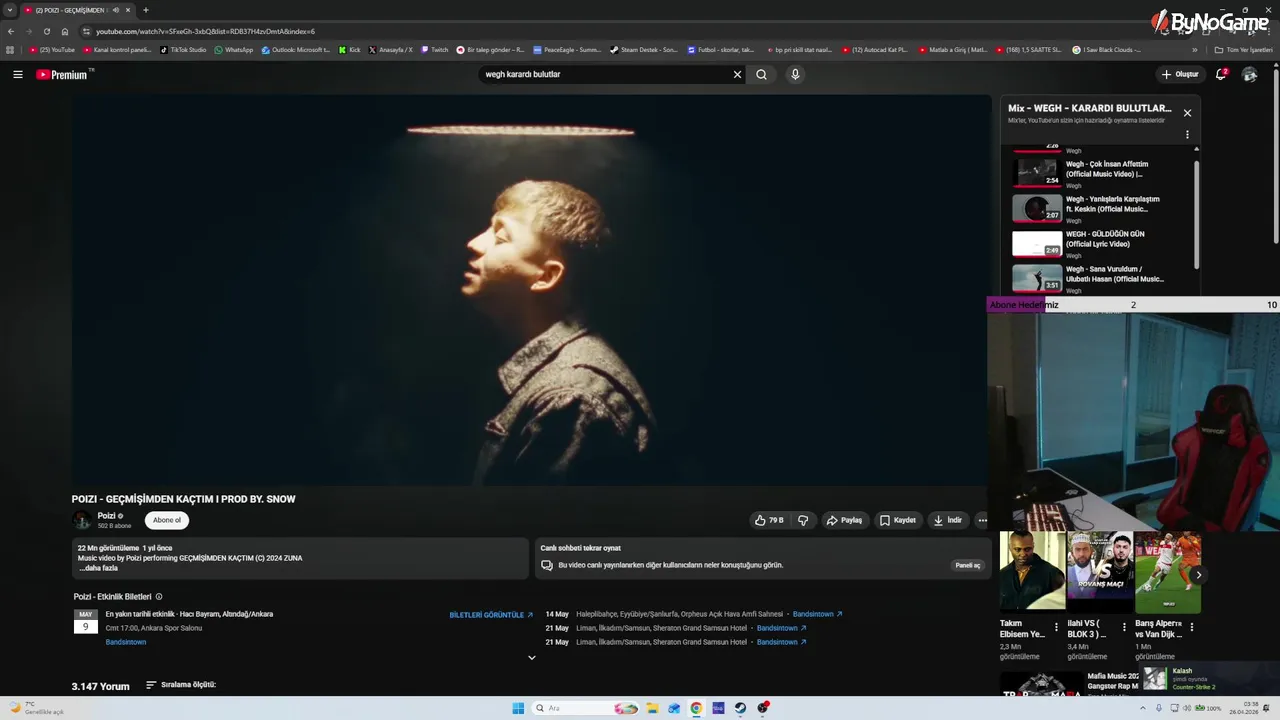Open Bandsintown link under Ankara Spor Salonu

[x=126, y=642]
